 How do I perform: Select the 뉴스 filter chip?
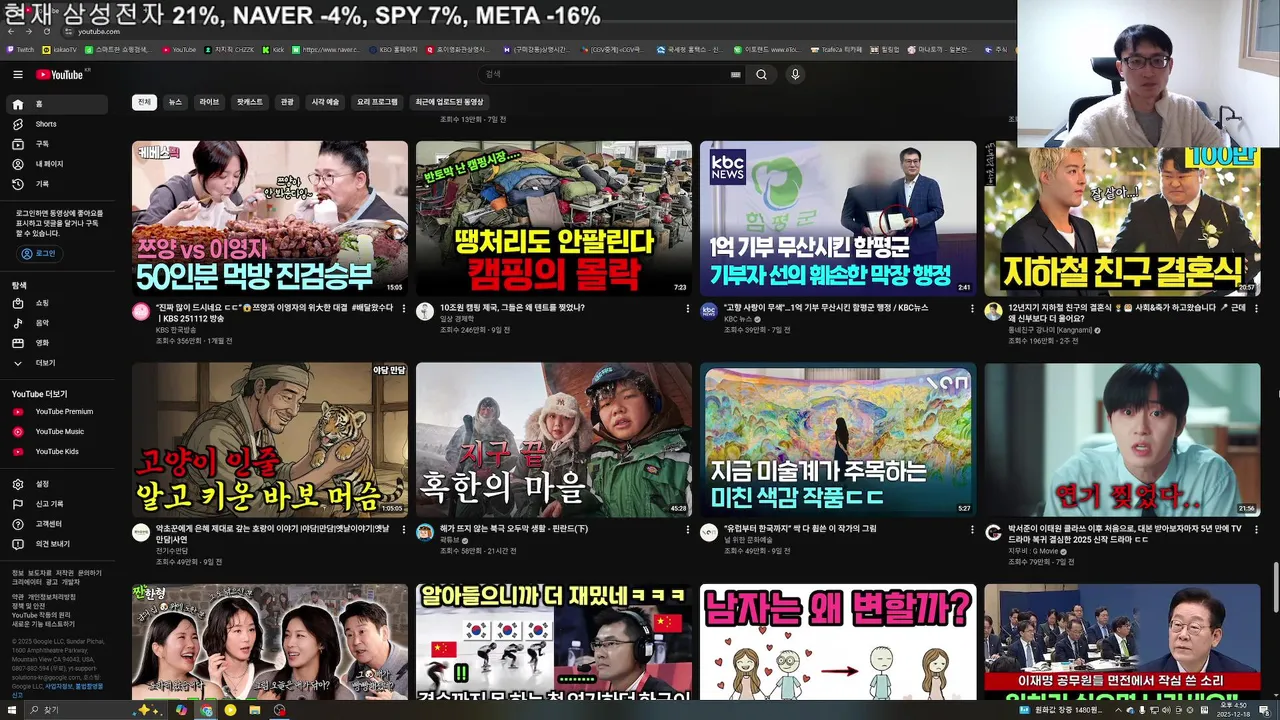175,102
